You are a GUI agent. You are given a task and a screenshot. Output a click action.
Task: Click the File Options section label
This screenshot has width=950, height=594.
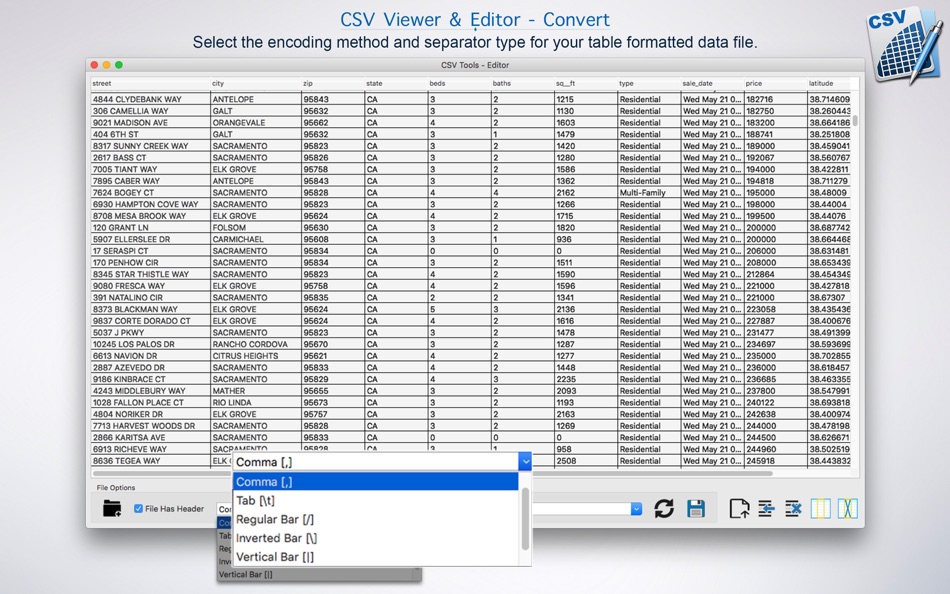116,487
